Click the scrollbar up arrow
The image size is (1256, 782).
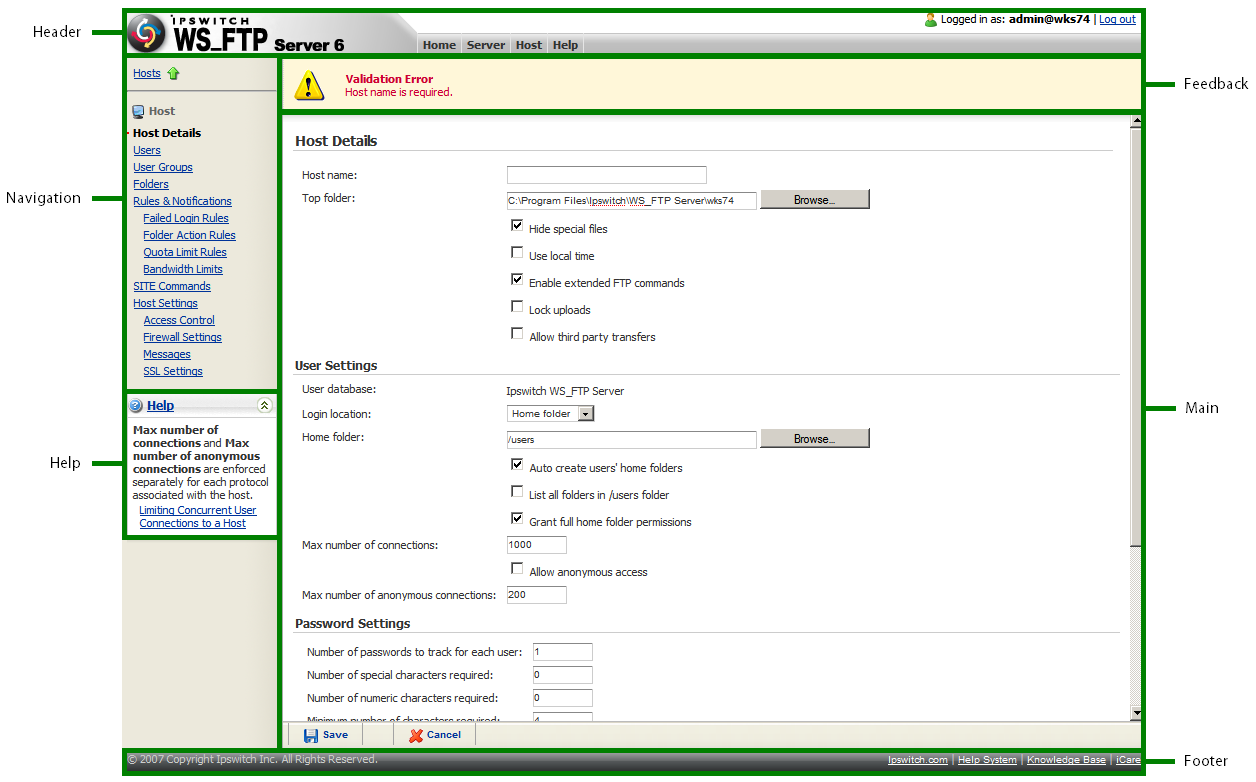pyautogui.click(x=1136, y=122)
